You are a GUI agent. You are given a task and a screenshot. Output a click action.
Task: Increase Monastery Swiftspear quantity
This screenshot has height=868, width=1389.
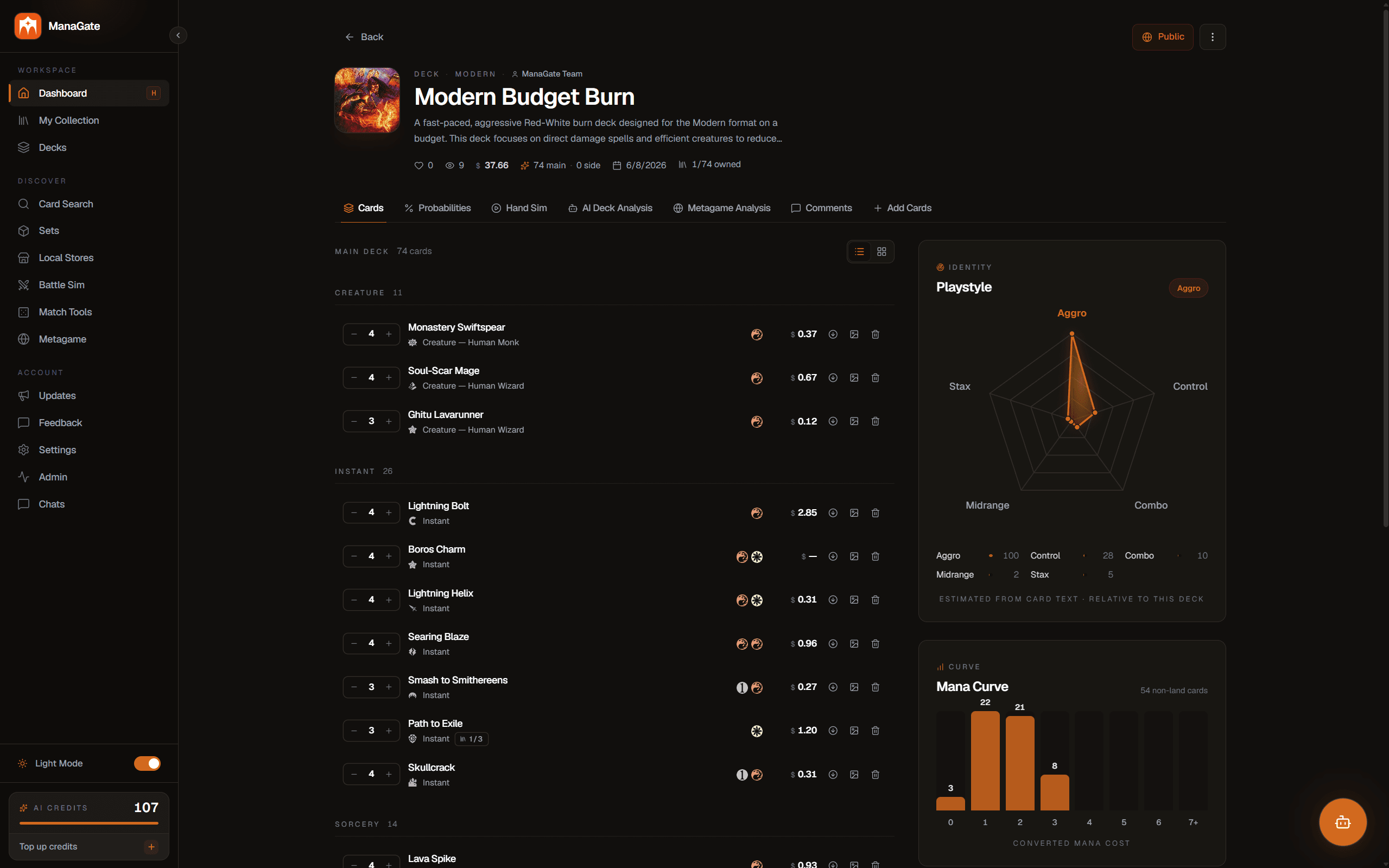(389, 334)
